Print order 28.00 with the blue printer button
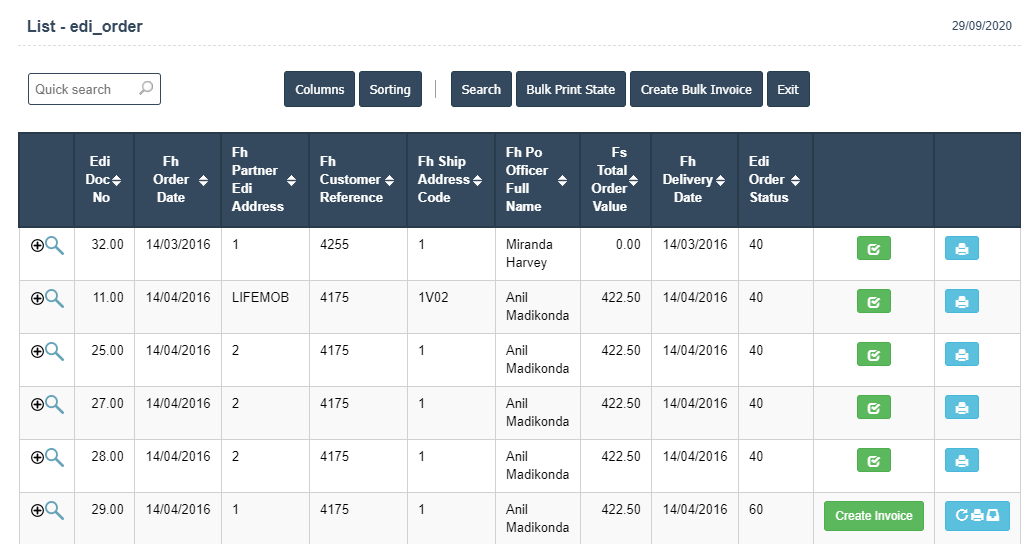 961,460
